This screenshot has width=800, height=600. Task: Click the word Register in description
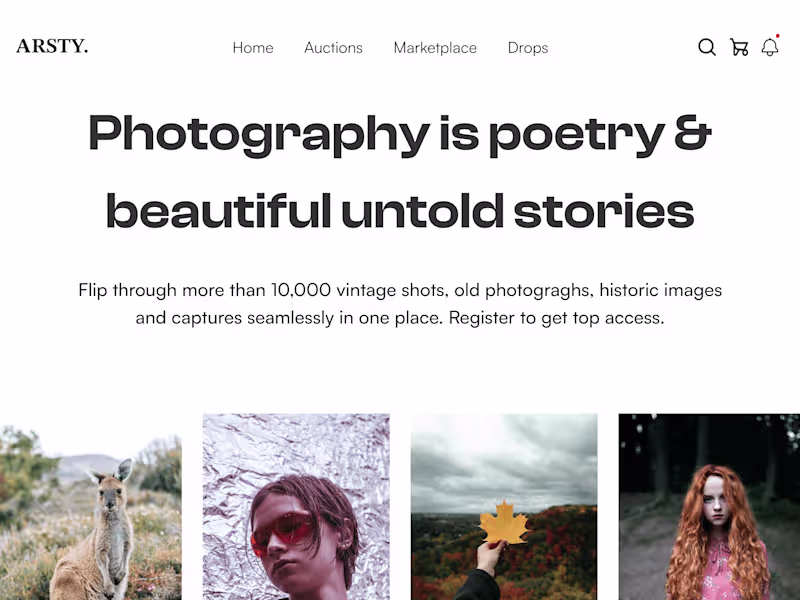tap(482, 319)
